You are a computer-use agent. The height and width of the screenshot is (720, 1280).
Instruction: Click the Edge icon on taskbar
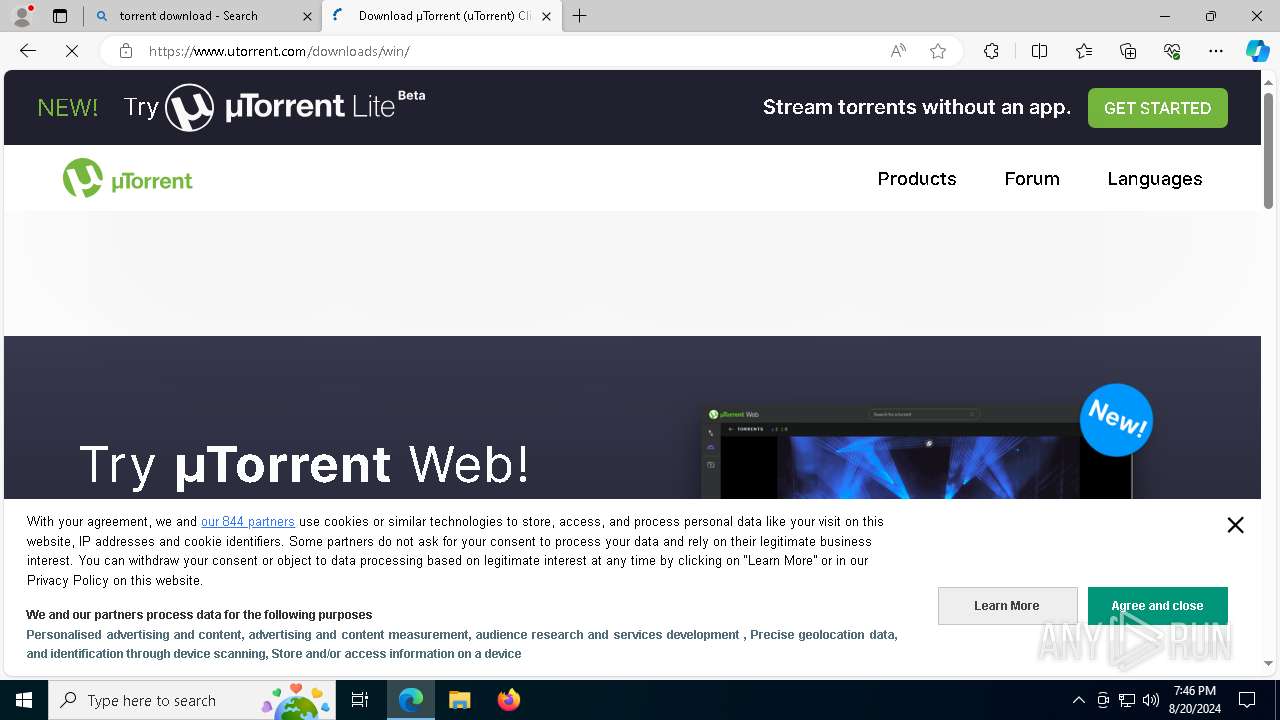tap(411, 700)
